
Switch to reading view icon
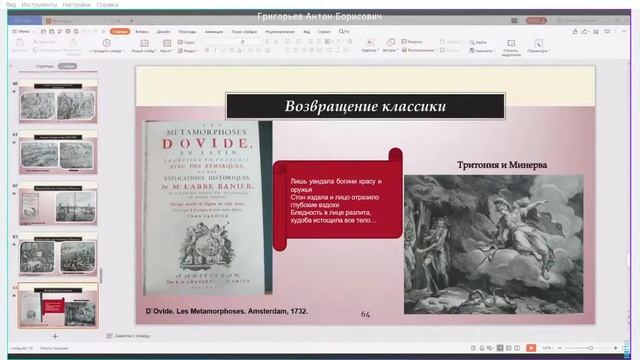[x=517, y=348]
